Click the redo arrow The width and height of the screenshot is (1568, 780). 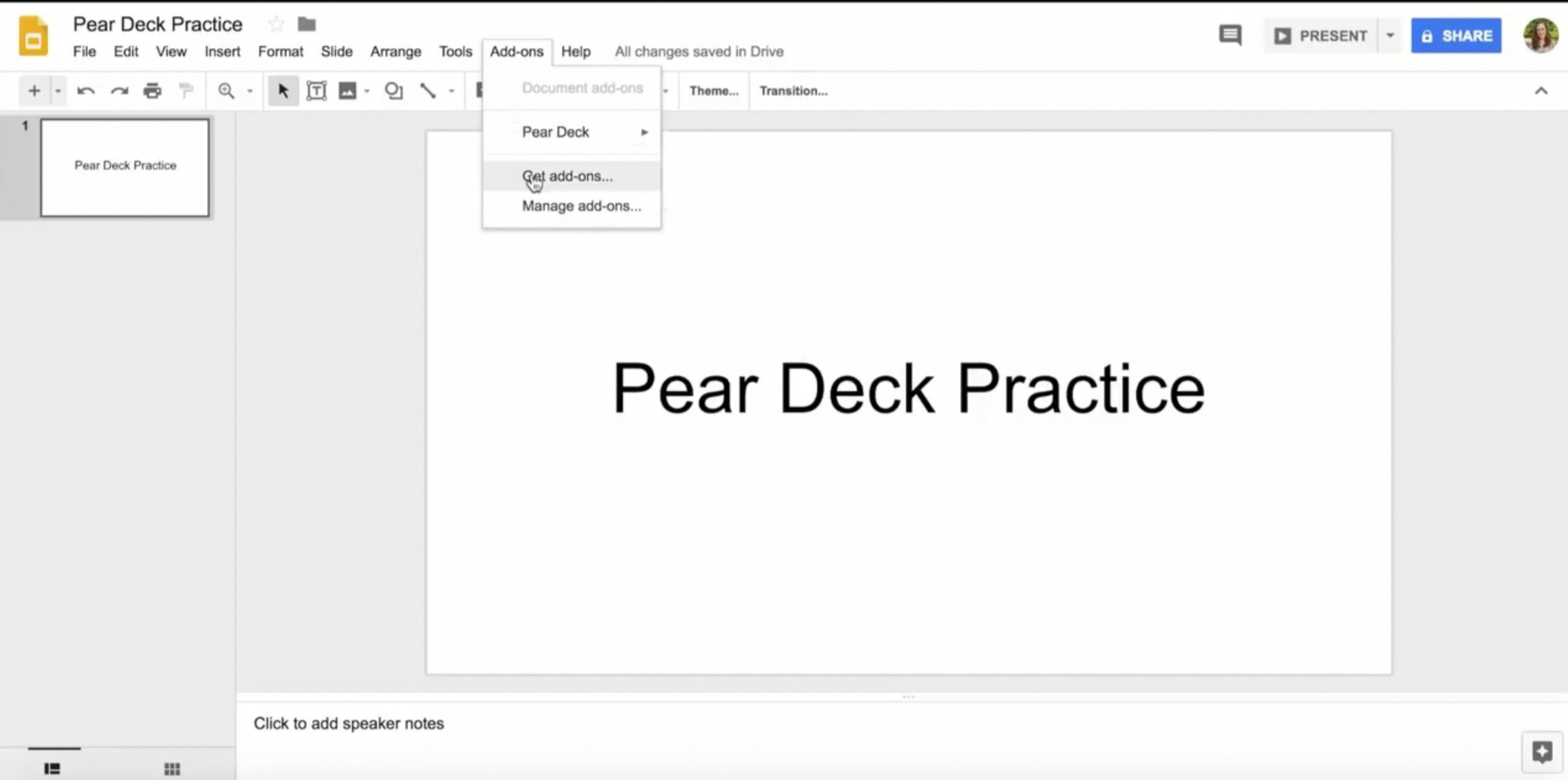pyautogui.click(x=120, y=91)
